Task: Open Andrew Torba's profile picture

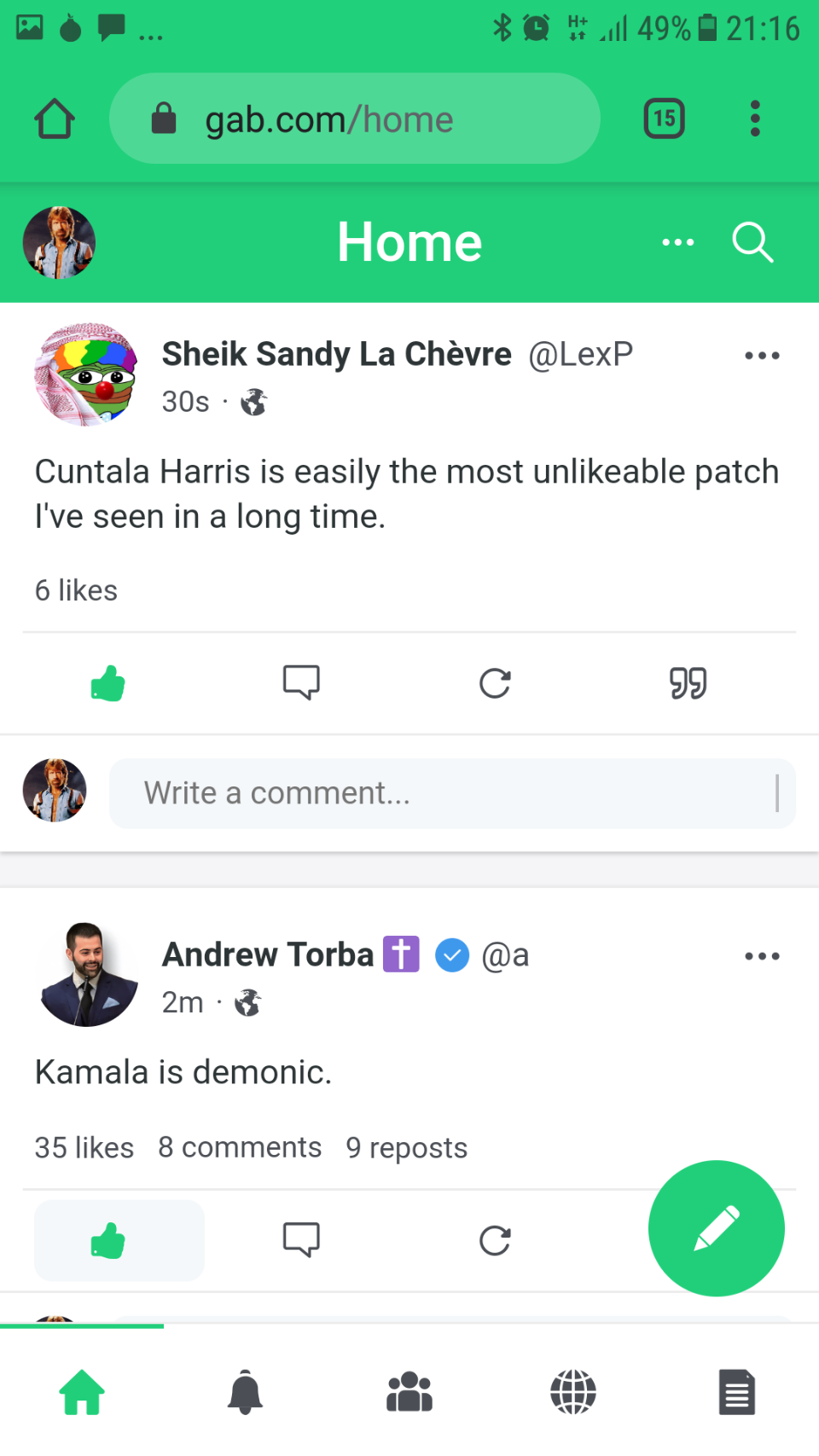Action: point(87,974)
